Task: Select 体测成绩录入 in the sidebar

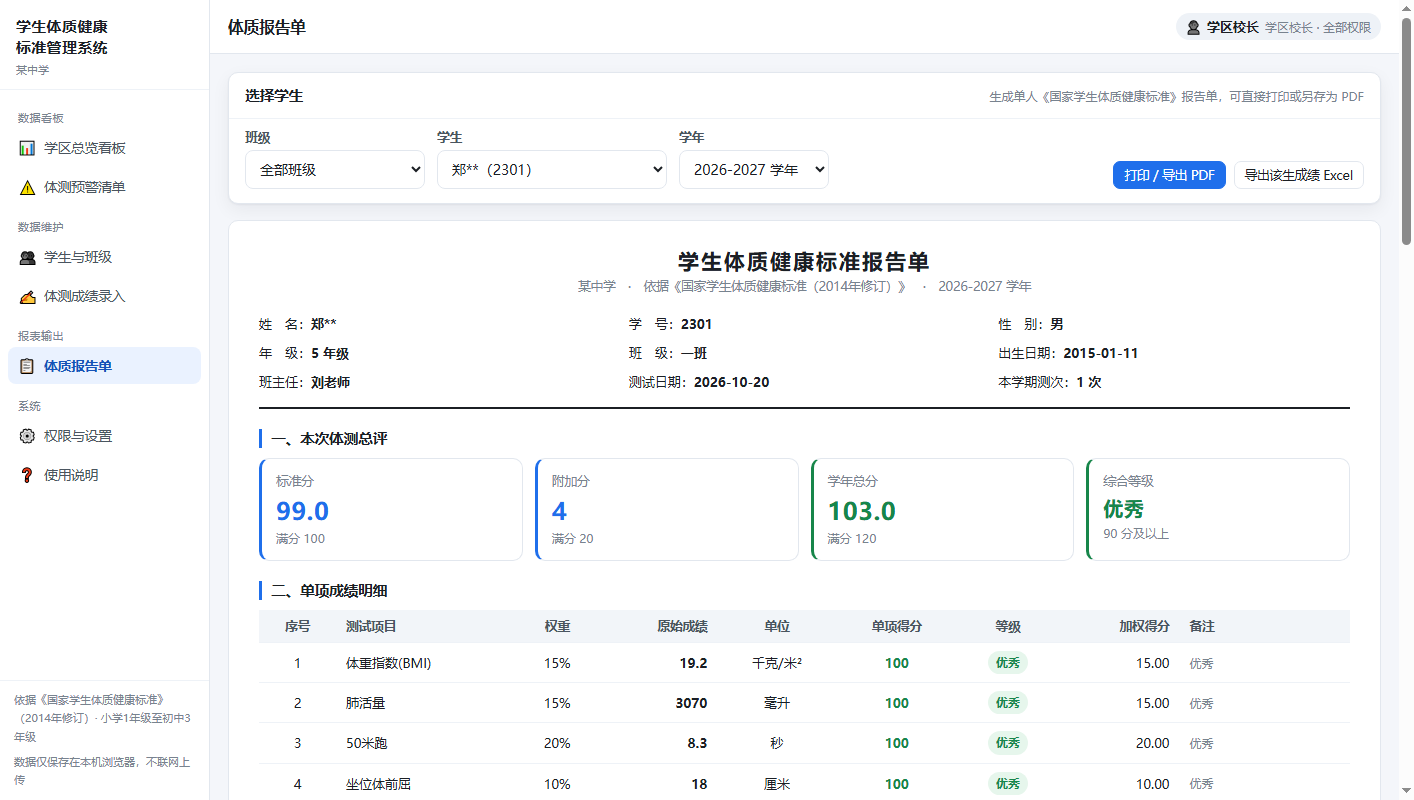Action: point(104,296)
